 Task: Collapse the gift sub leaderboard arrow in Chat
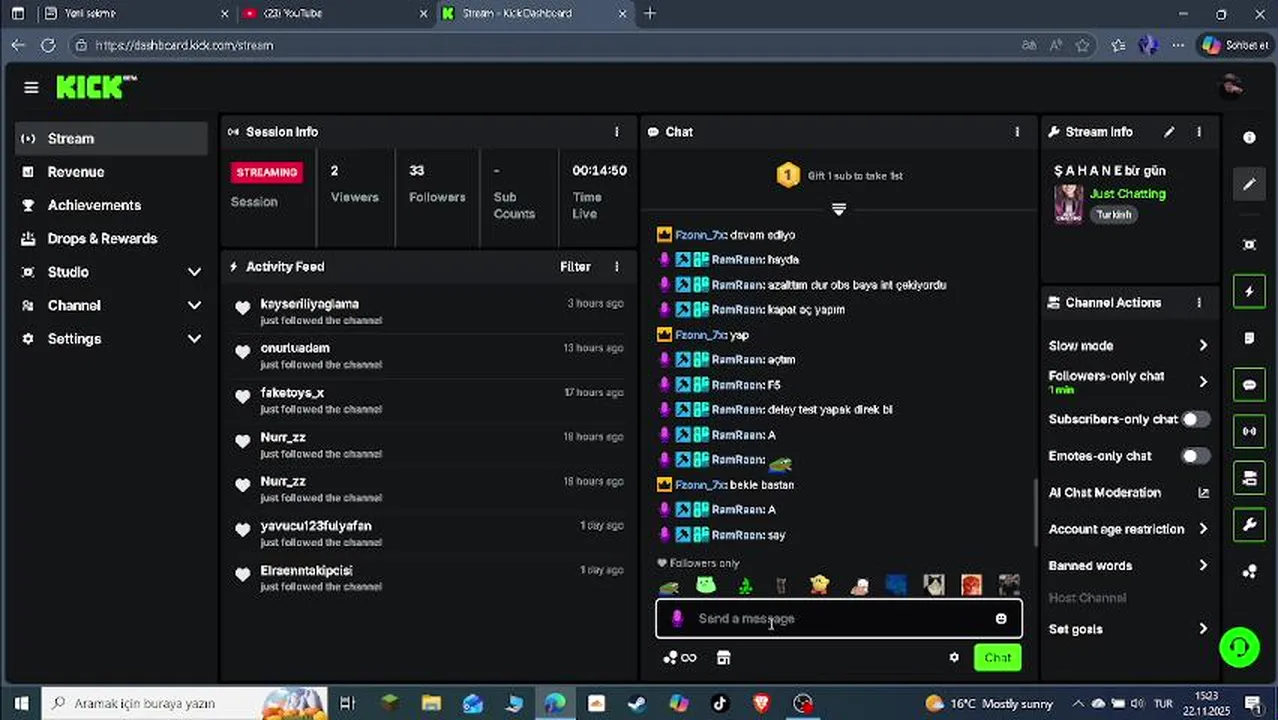[838, 209]
